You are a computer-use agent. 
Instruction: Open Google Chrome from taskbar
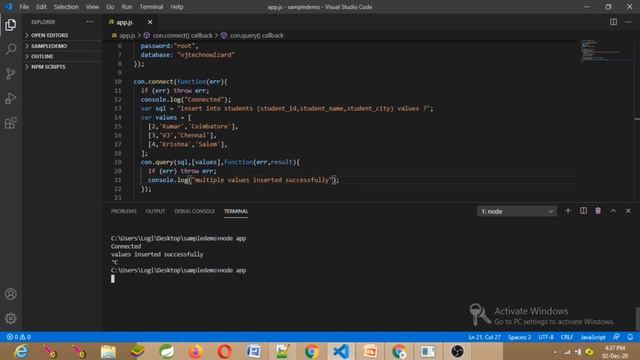[312, 351]
